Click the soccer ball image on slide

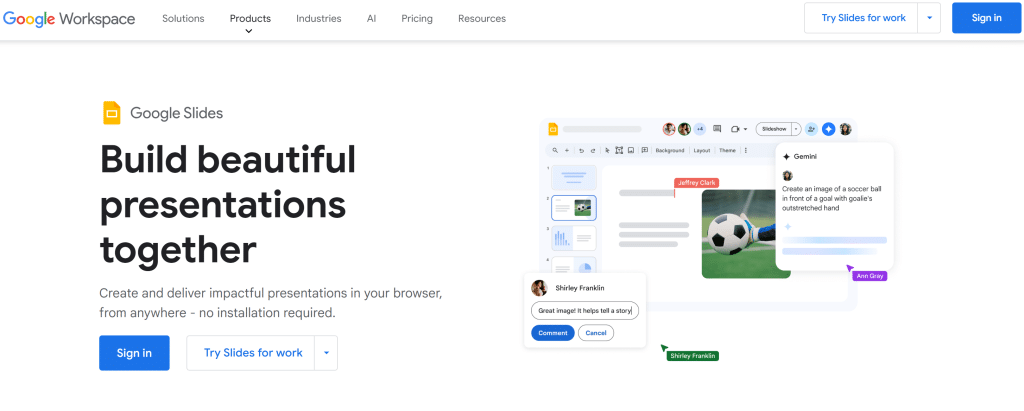[739, 235]
